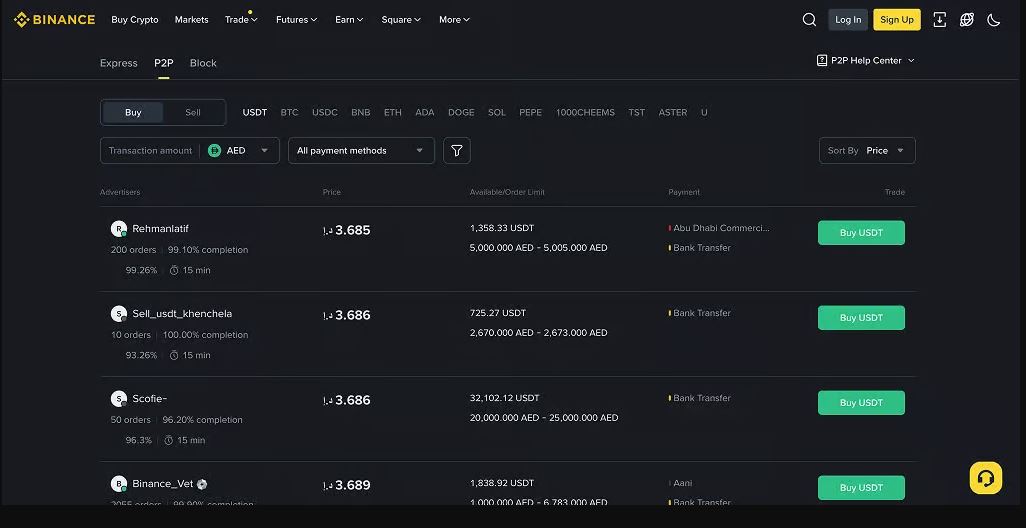1026x528 pixels.
Task: Select the ADA coin tab
Action: click(425, 113)
